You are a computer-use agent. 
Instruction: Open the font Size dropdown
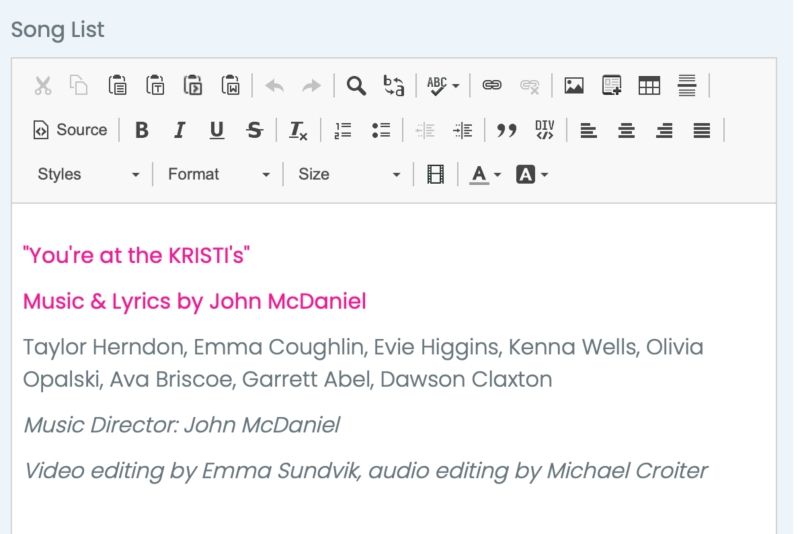click(348, 174)
